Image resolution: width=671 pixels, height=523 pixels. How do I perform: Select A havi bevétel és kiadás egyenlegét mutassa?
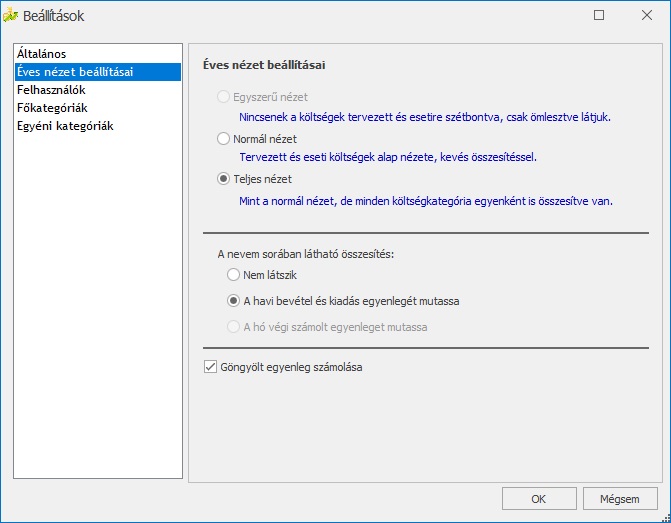(233, 300)
